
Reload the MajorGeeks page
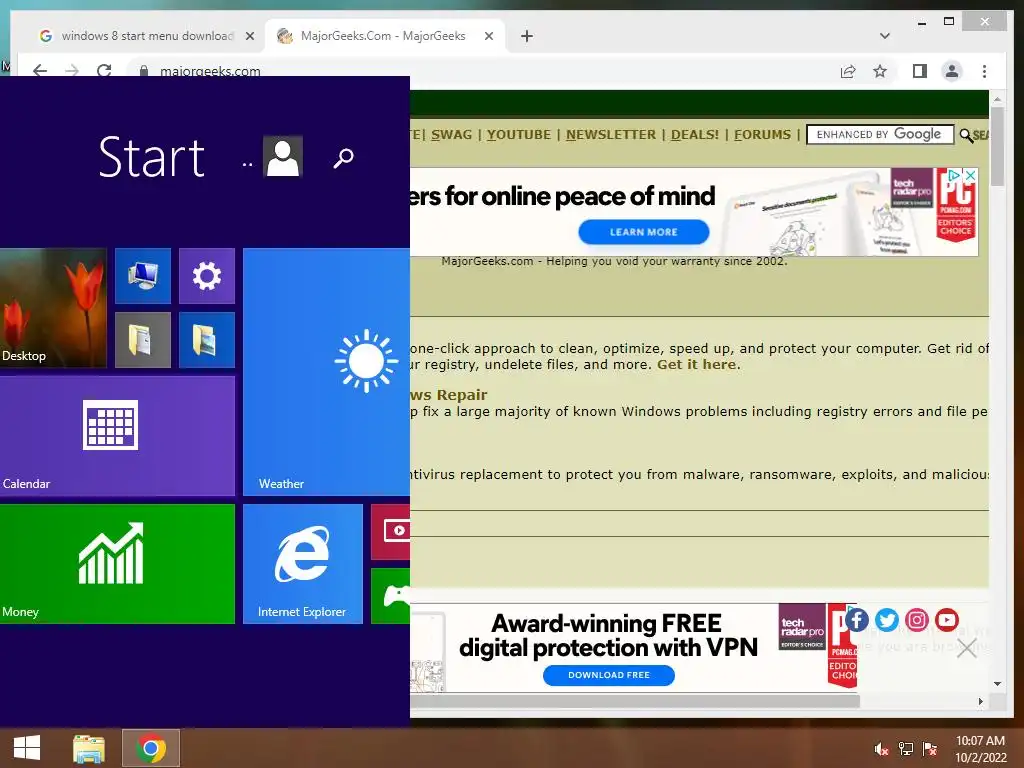click(x=104, y=71)
